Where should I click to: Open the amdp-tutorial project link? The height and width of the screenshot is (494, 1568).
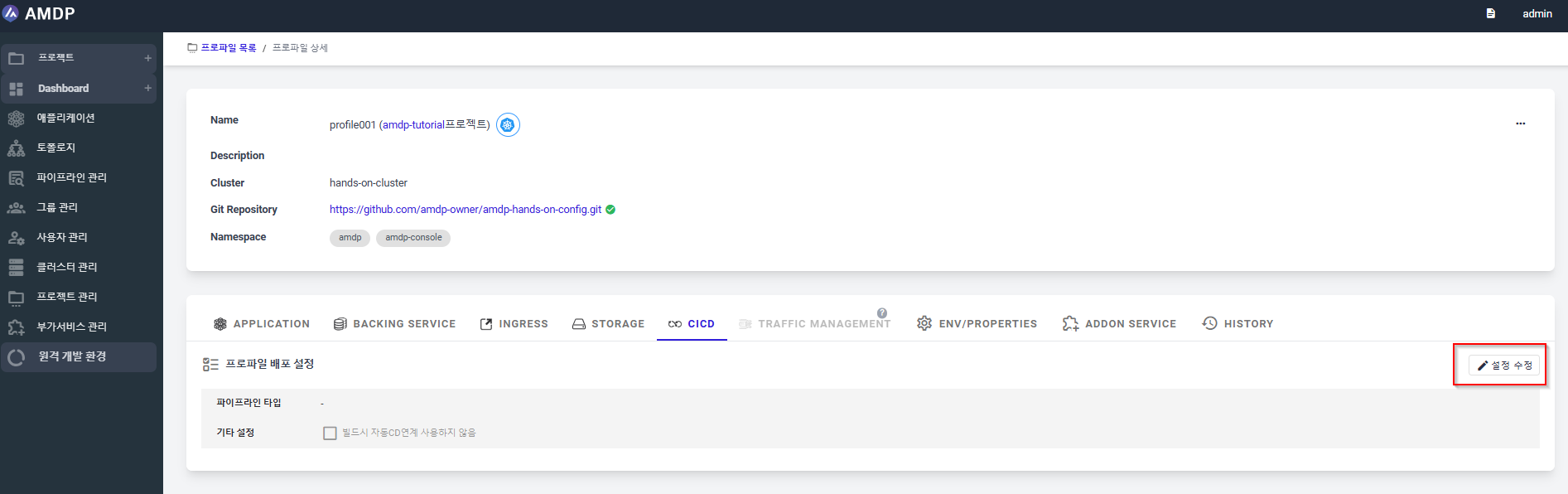pos(413,125)
